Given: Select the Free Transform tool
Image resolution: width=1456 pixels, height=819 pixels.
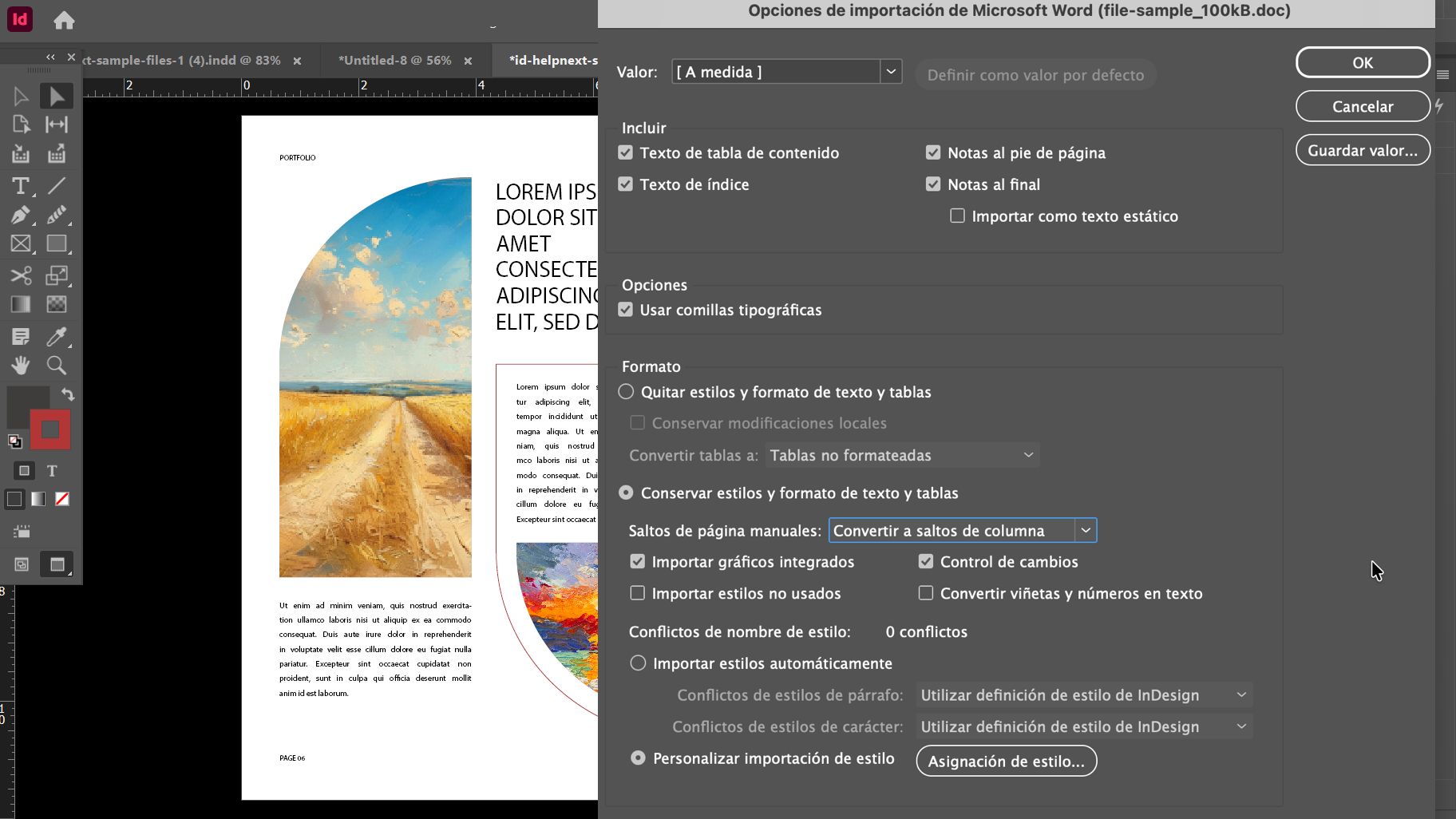Looking at the screenshot, I should click(x=57, y=275).
